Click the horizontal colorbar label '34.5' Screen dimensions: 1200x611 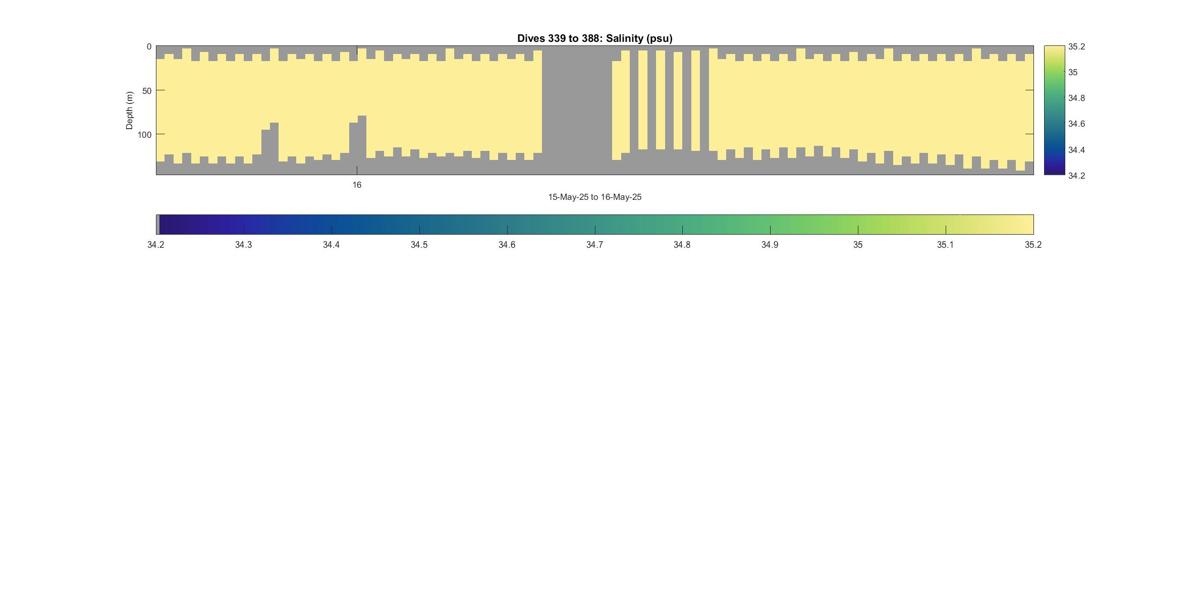(419, 245)
